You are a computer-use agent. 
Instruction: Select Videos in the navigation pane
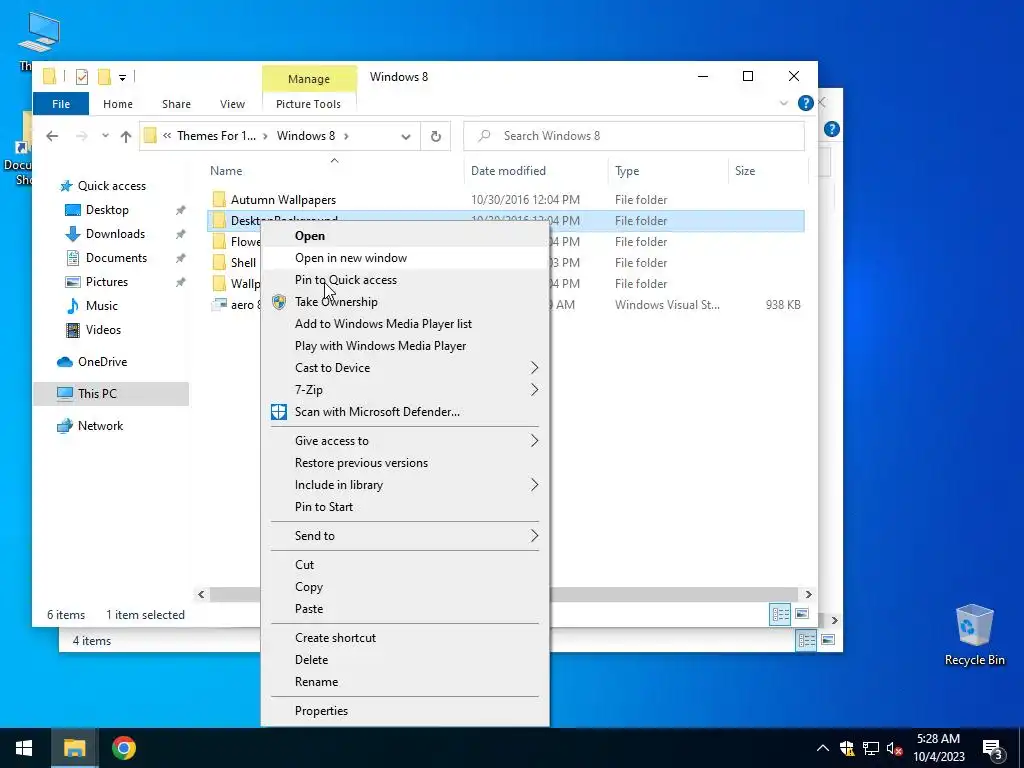103,330
